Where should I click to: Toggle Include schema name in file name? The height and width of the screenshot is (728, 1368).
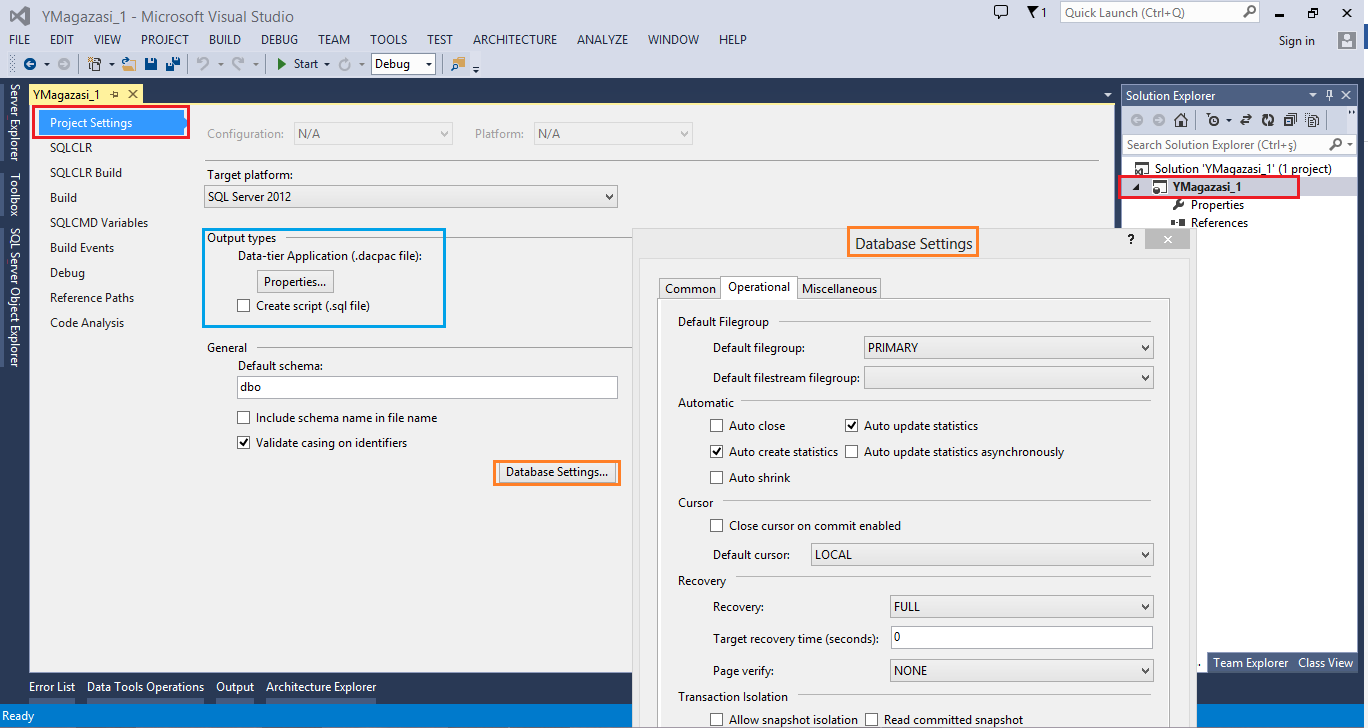pyautogui.click(x=243, y=418)
